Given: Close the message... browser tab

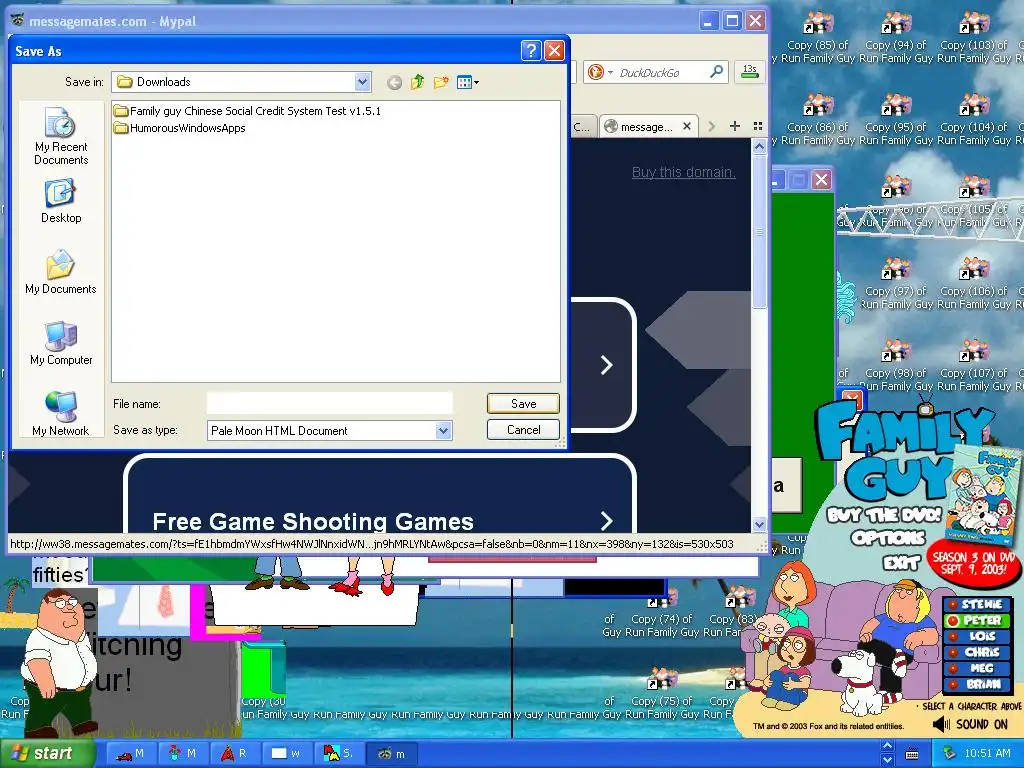Looking at the screenshot, I should coord(687,126).
